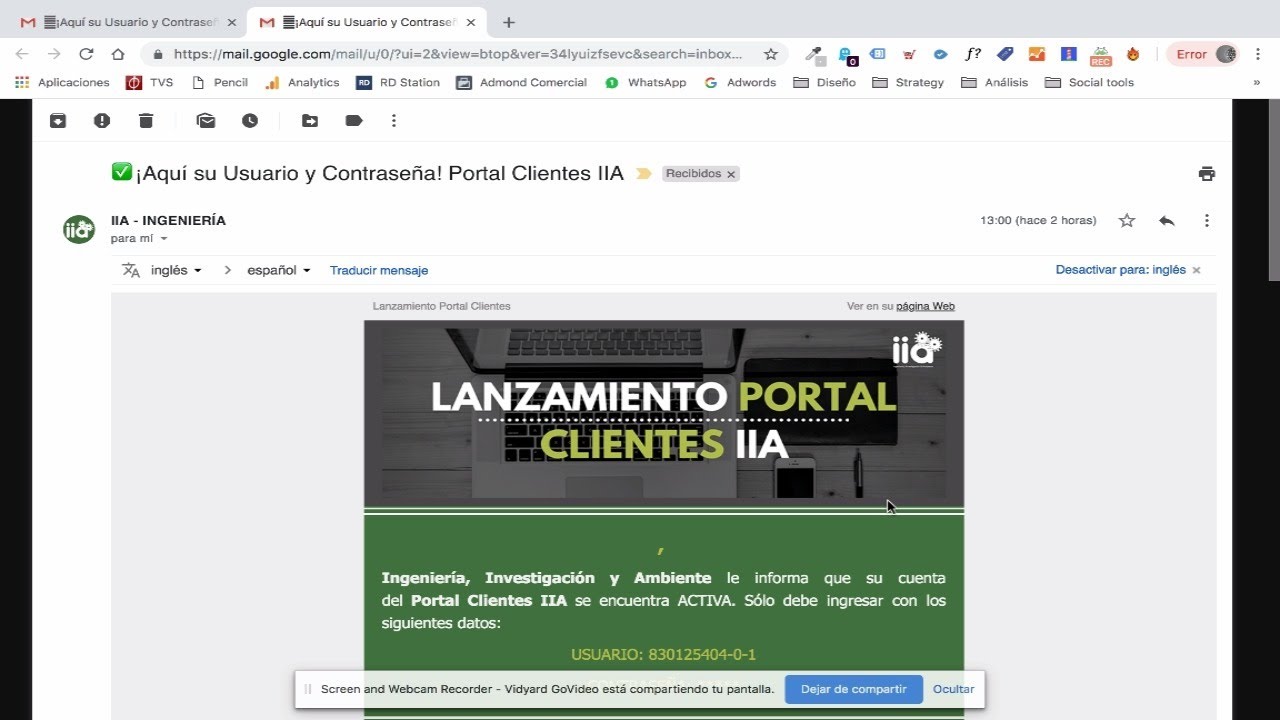Click the 'Traducir mensaje' link

click(x=379, y=270)
